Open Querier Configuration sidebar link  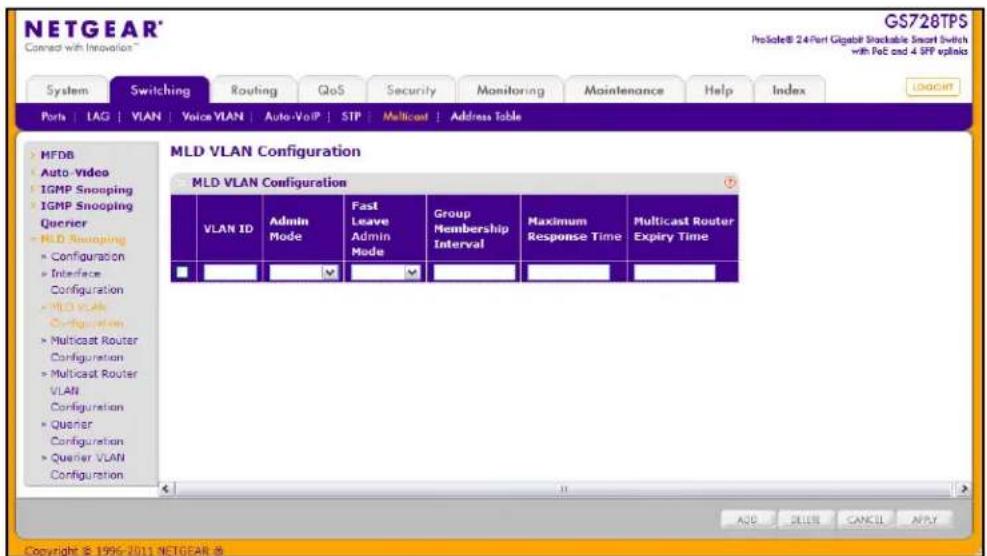(86, 433)
